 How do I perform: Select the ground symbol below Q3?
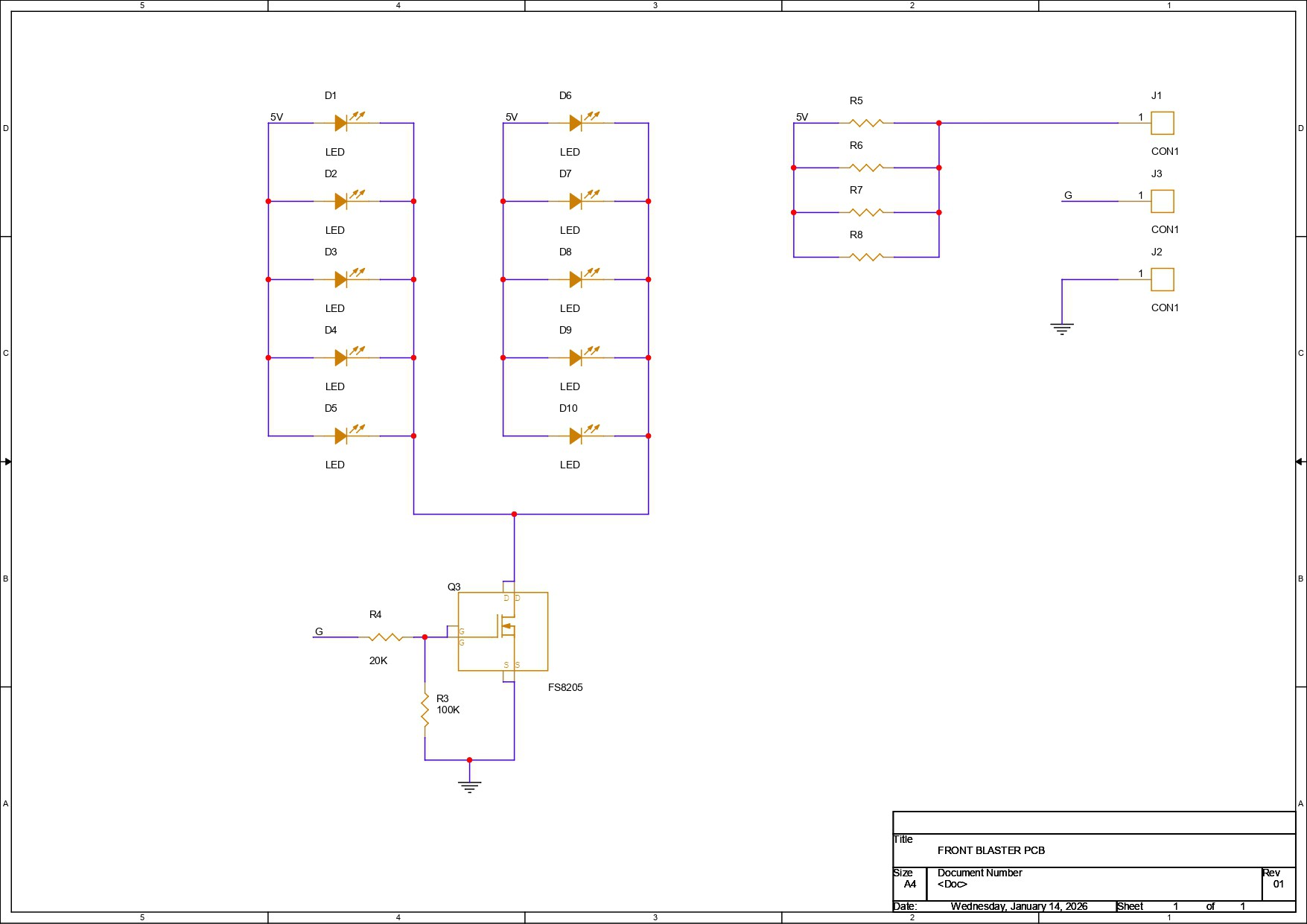tap(469, 786)
